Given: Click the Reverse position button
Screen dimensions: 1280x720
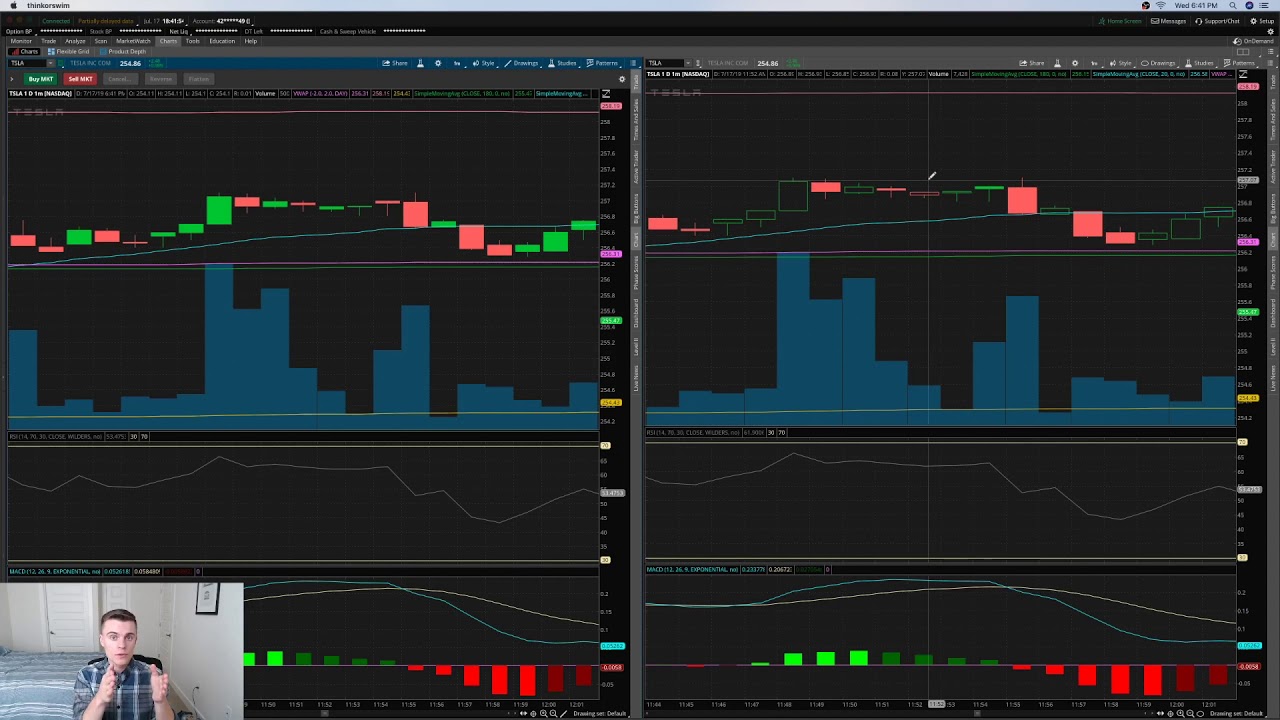Looking at the screenshot, I should point(161,79).
